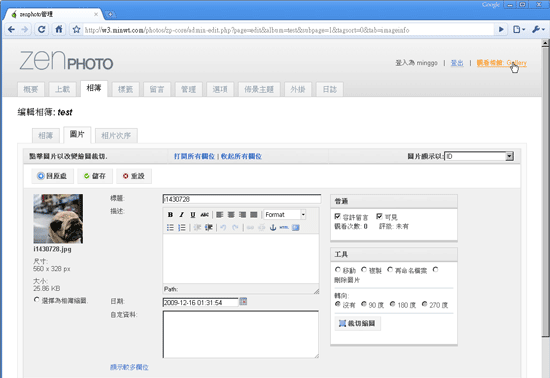Toggle underline formatting in editor toolbar
This screenshot has height=378, width=550.
[x=193, y=215]
